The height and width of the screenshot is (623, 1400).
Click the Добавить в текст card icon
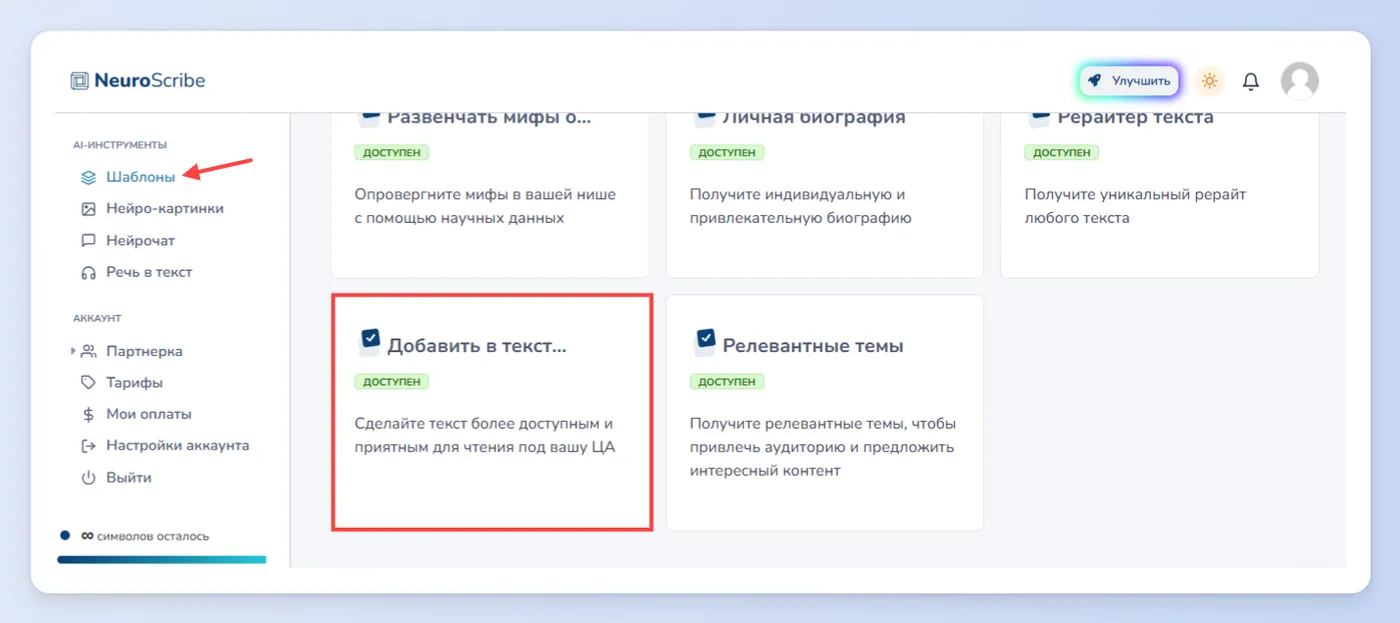370,342
